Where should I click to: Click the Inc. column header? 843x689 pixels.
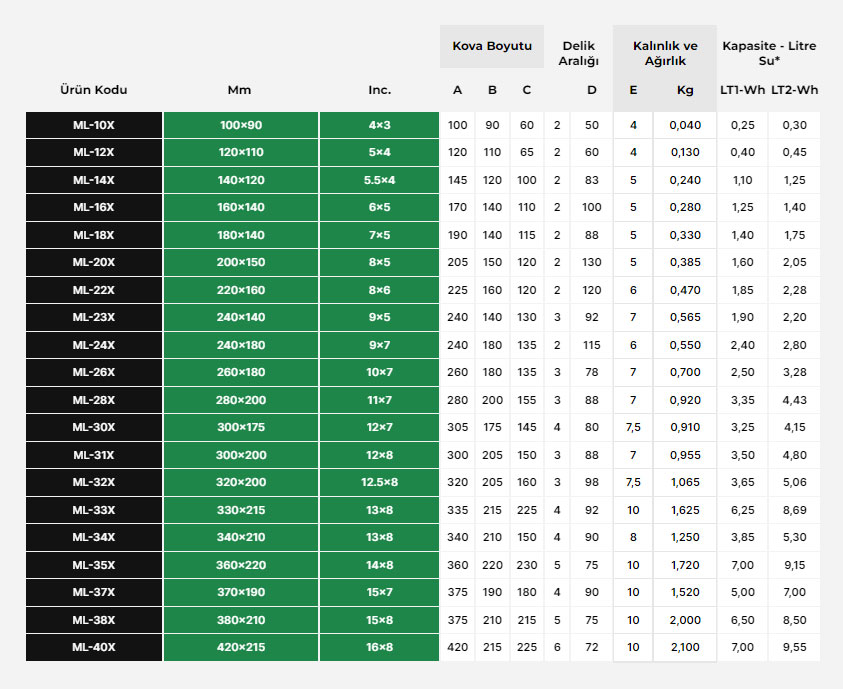tap(380, 90)
